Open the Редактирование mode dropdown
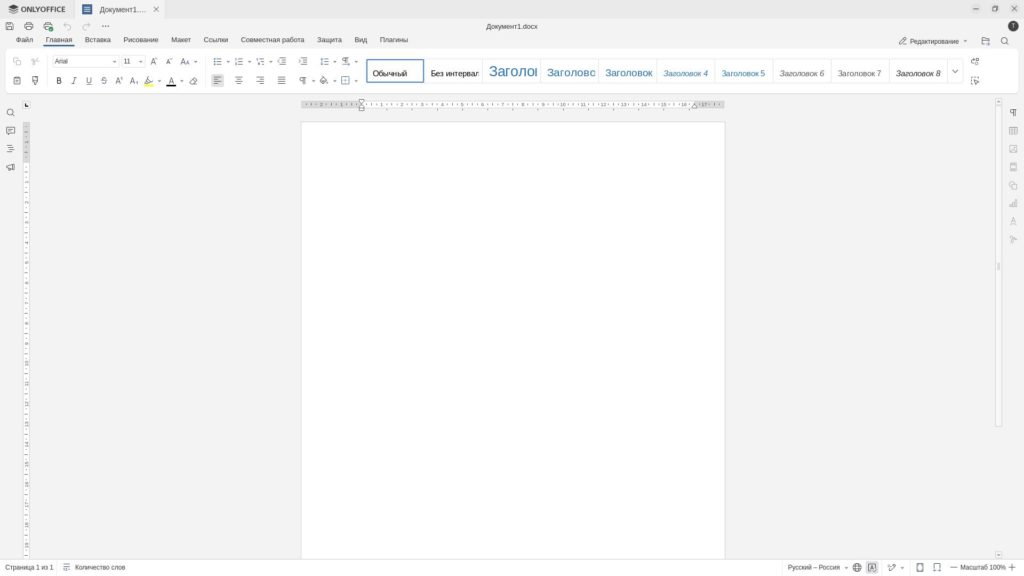This screenshot has width=1024, height=576. [933, 41]
